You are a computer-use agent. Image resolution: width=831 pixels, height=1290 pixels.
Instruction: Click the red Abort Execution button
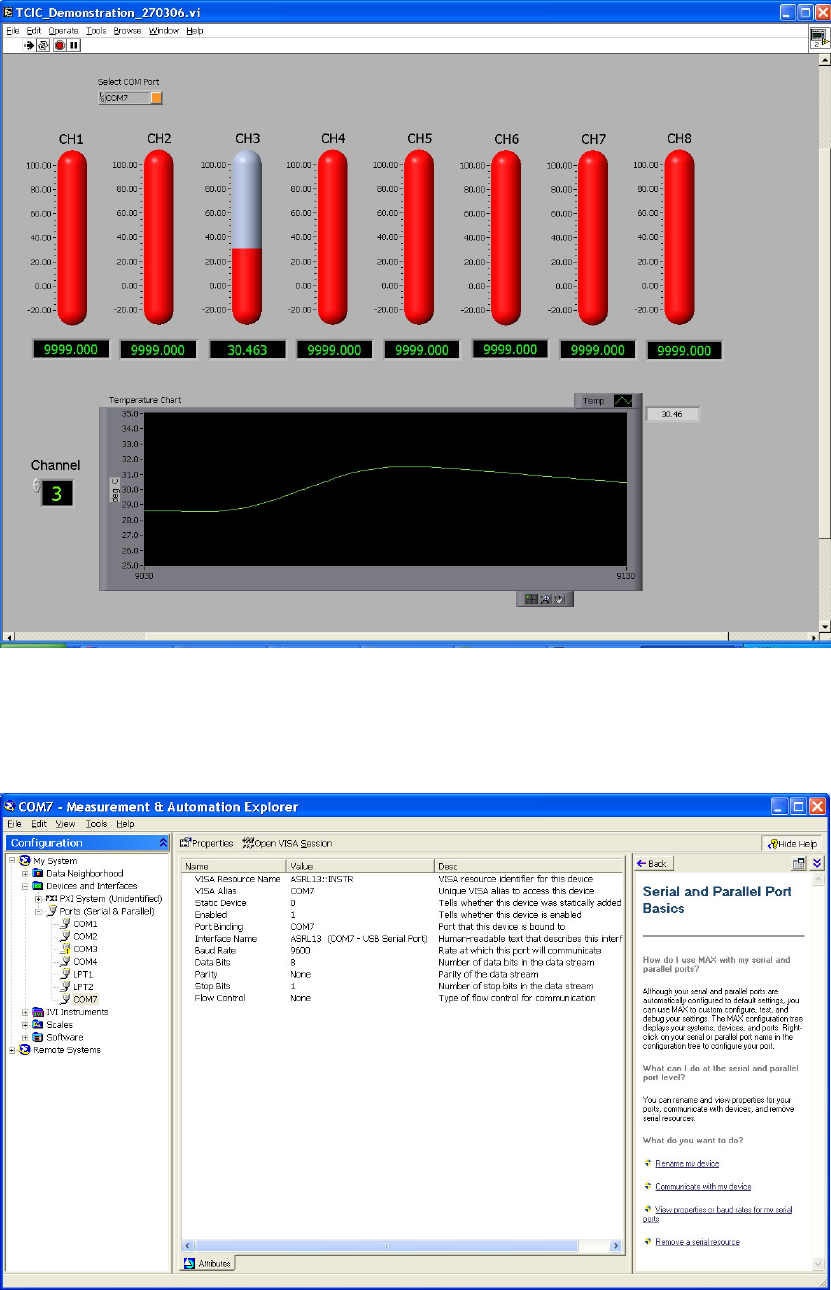pos(59,45)
